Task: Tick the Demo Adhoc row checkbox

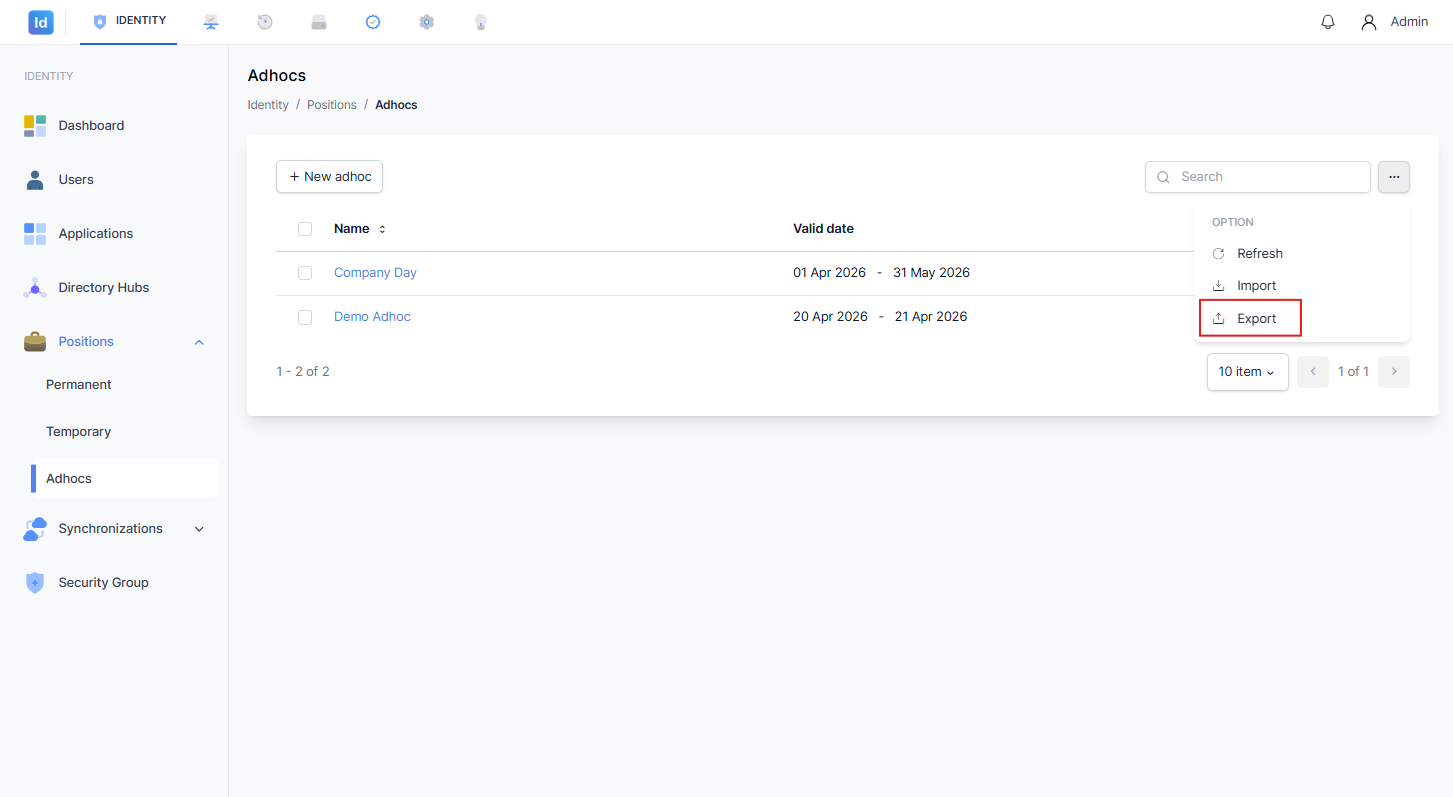Action: pos(305,317)
